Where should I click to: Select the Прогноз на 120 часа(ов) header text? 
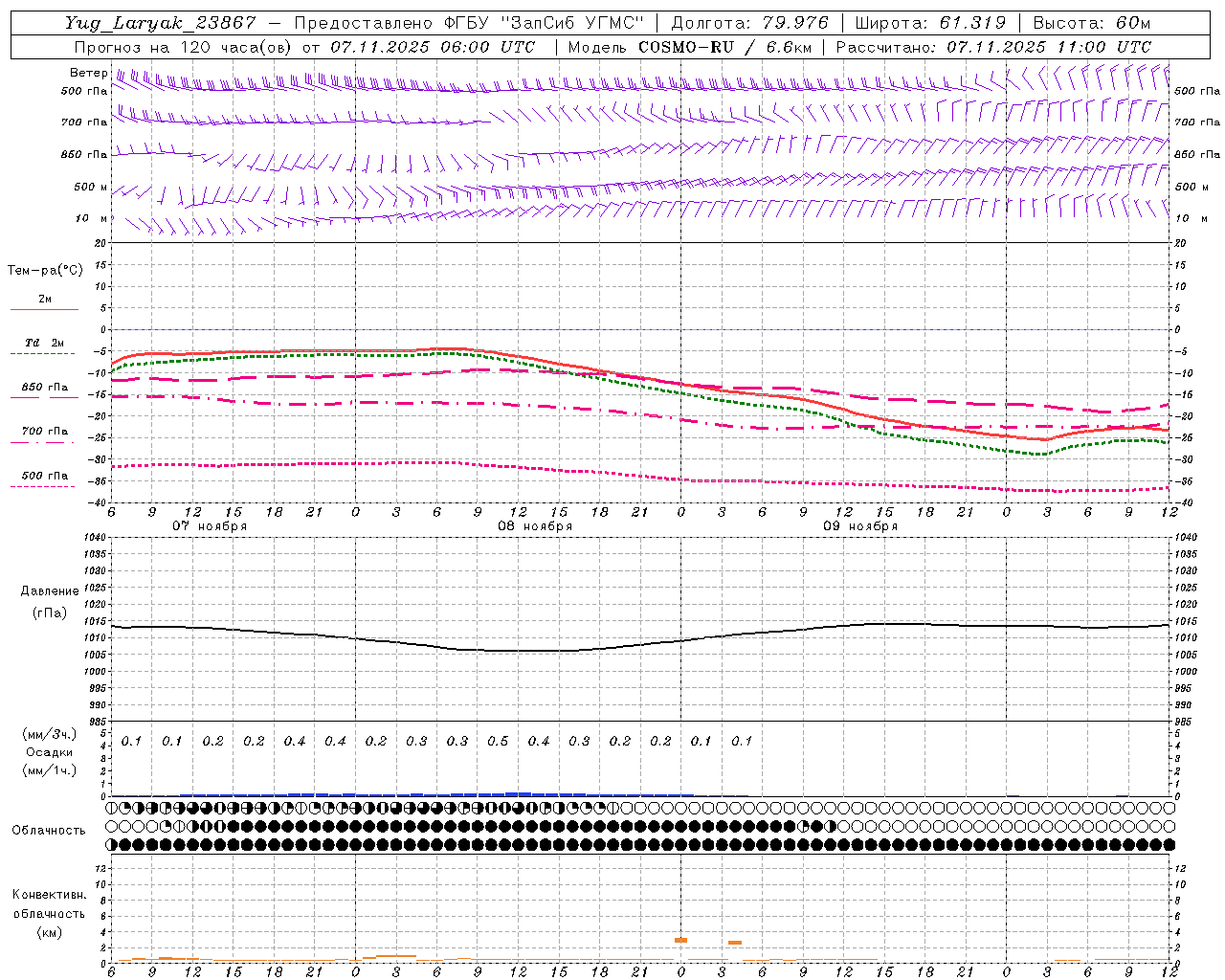tap(185, 47)
